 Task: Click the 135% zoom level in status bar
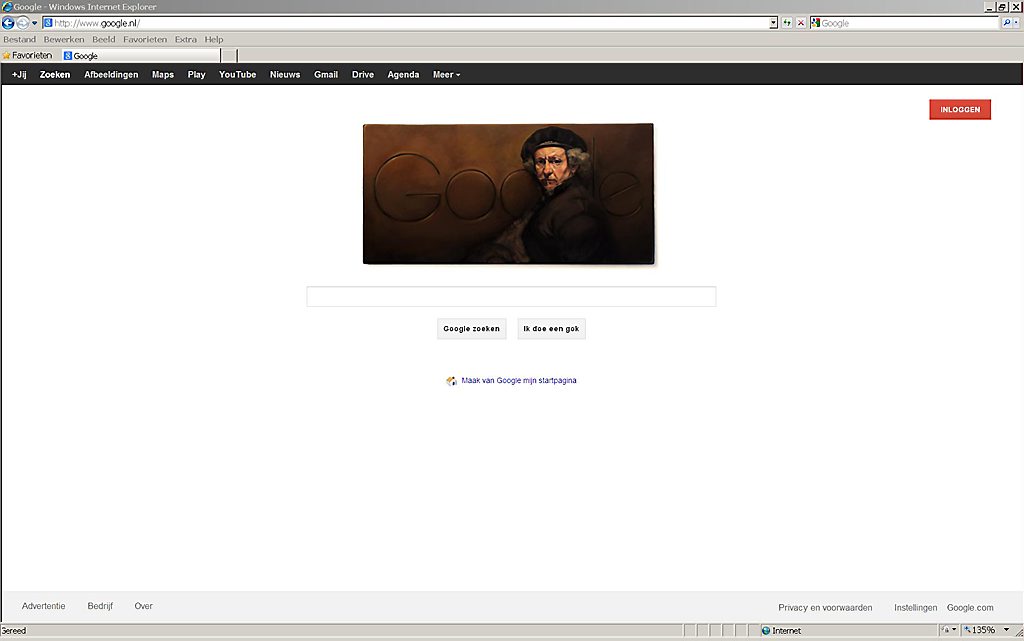click(980, 630)
